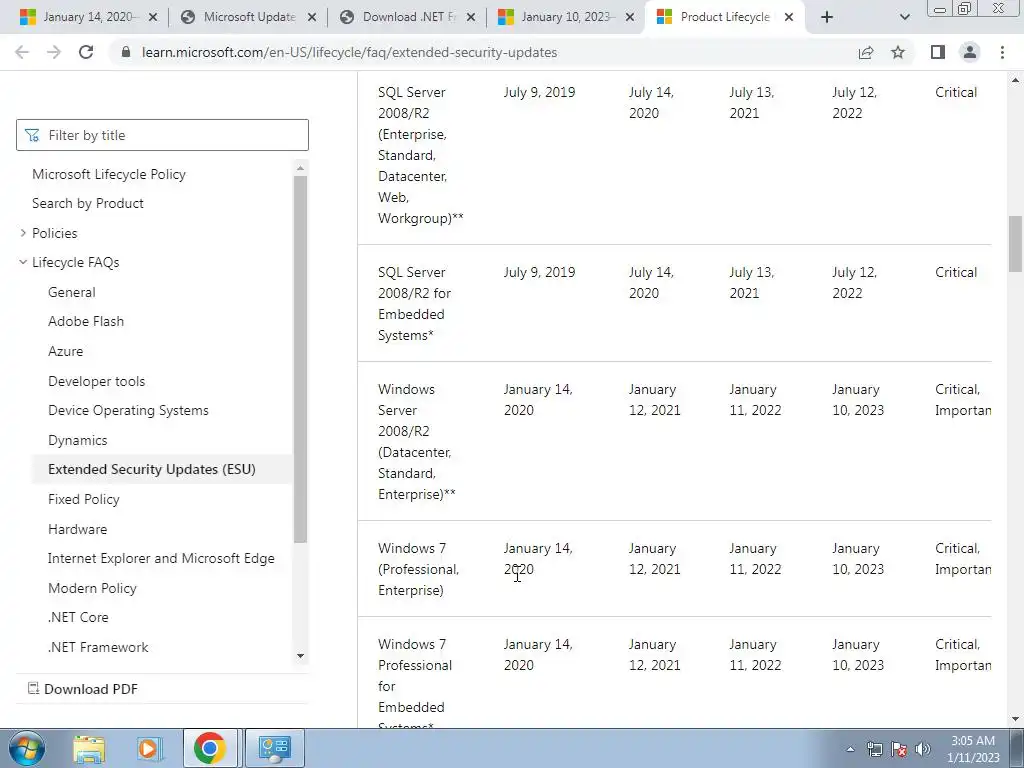Reload the current page
This screenshot has width=1024, height=768.
86,52
